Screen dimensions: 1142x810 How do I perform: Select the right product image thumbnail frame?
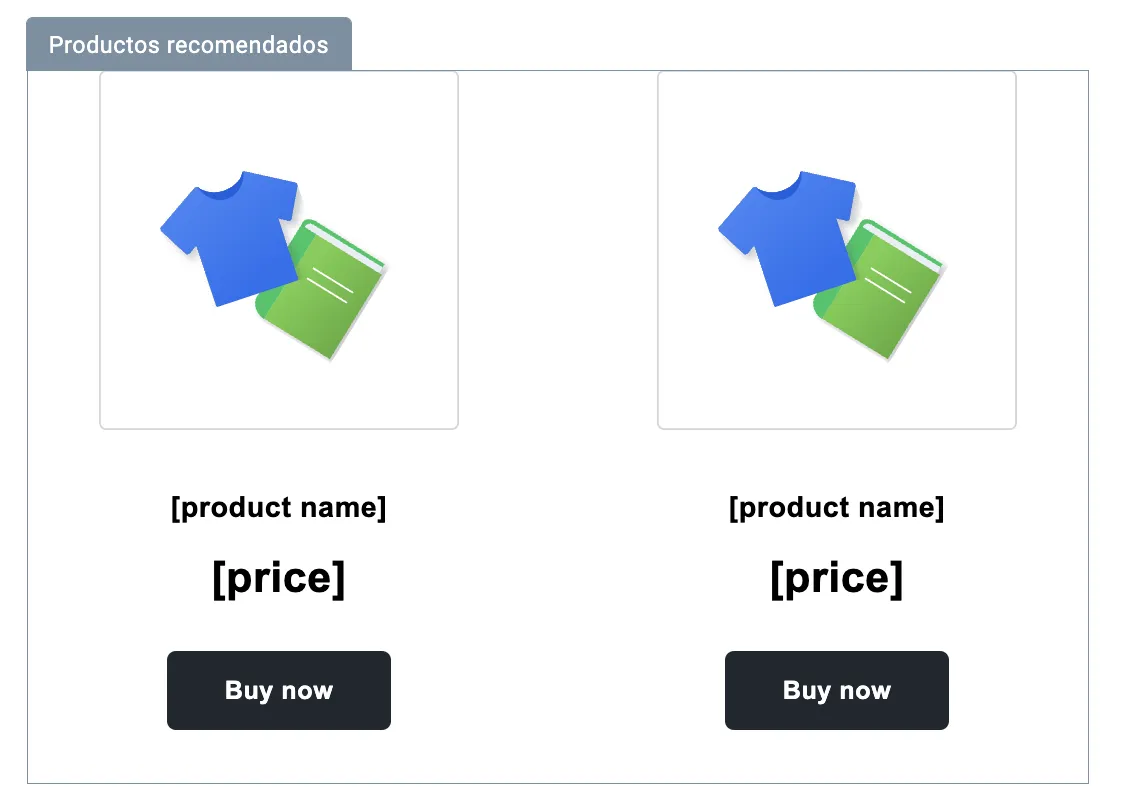point(837,250)
